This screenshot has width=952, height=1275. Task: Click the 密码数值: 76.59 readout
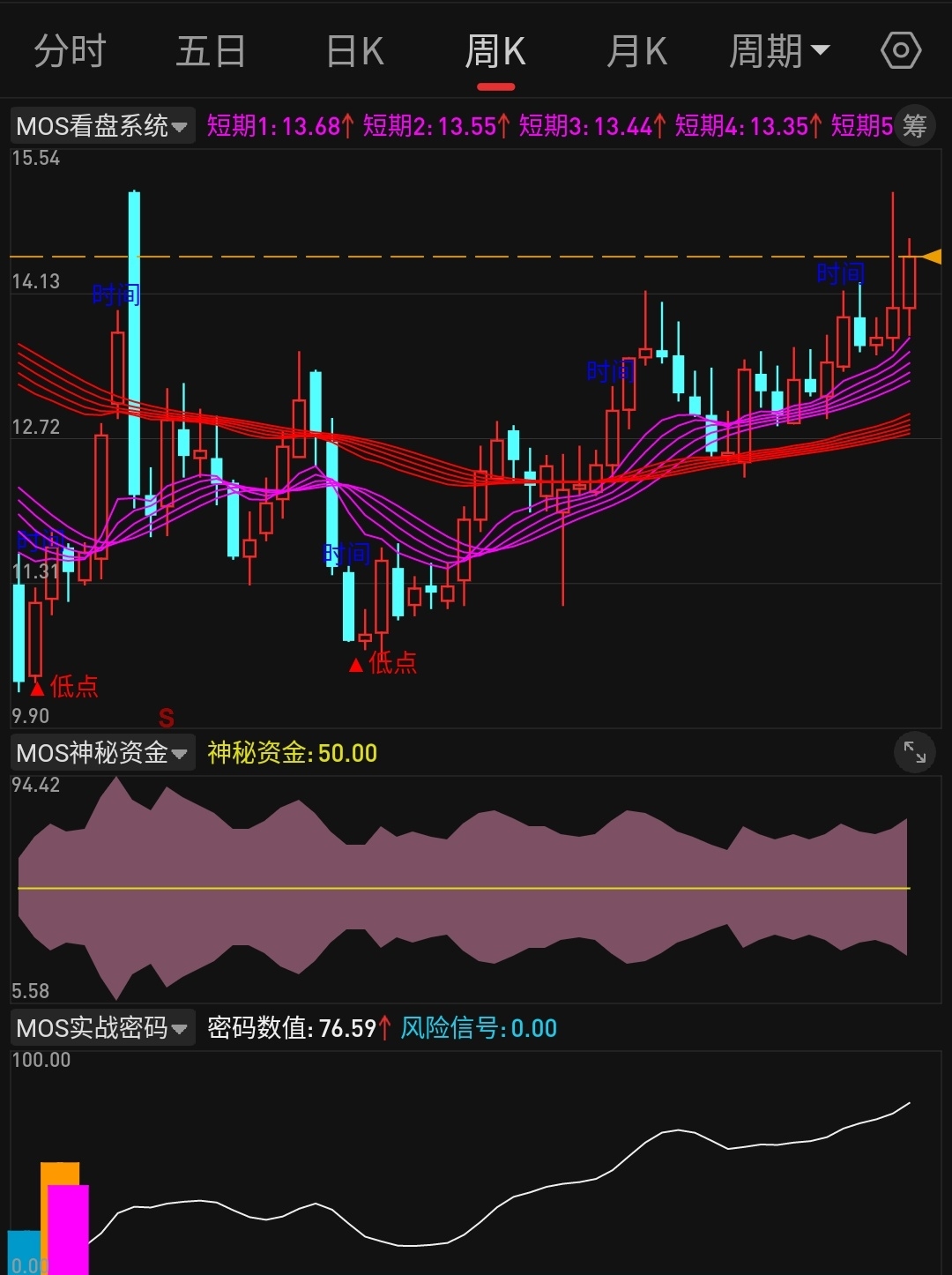pos(299,1028)
